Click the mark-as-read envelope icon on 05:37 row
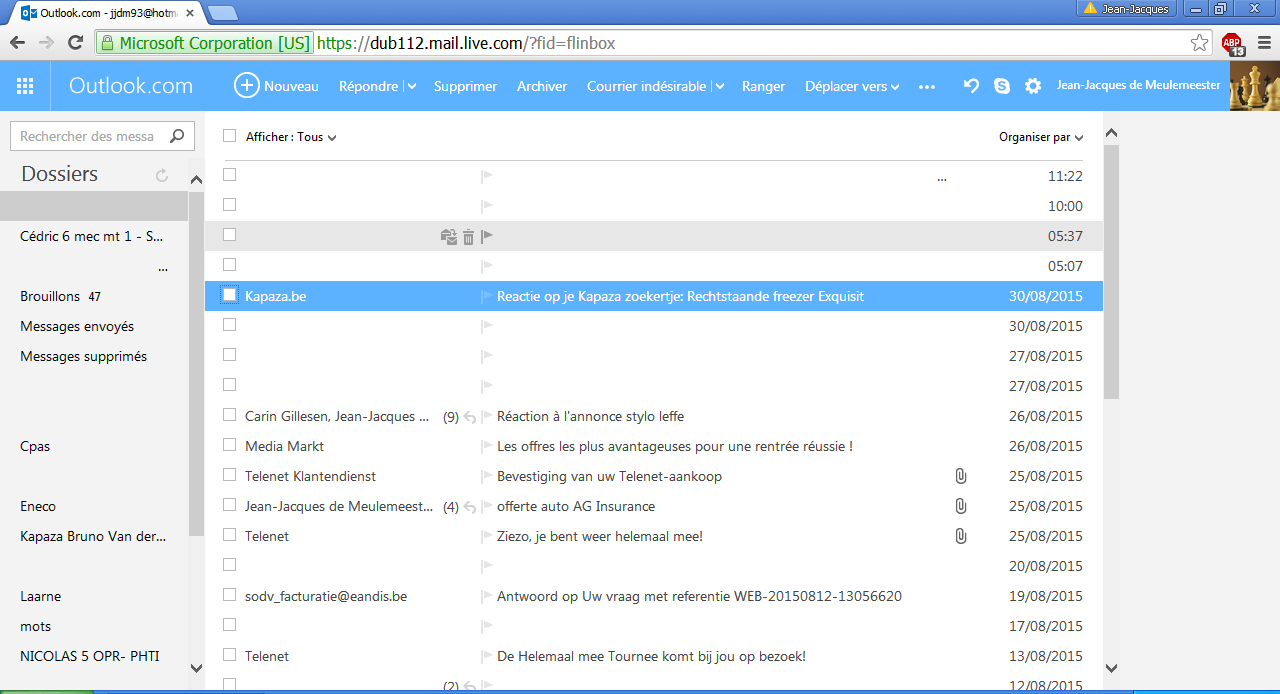 (x=449, y=237)
